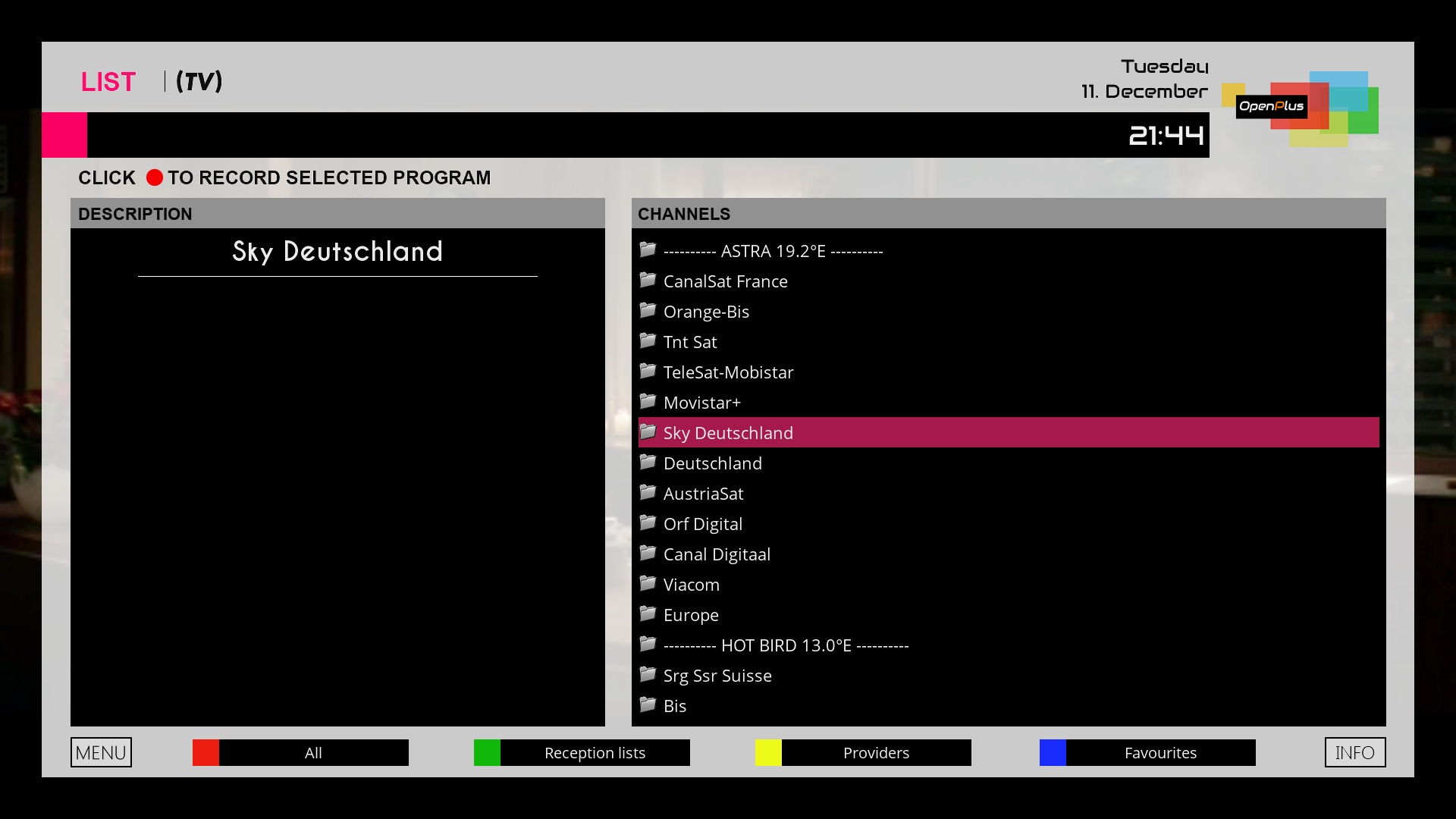This screenshot has height=819, width=1456.
Task: Open the Europe bouquet
Action: (1009, 614)
